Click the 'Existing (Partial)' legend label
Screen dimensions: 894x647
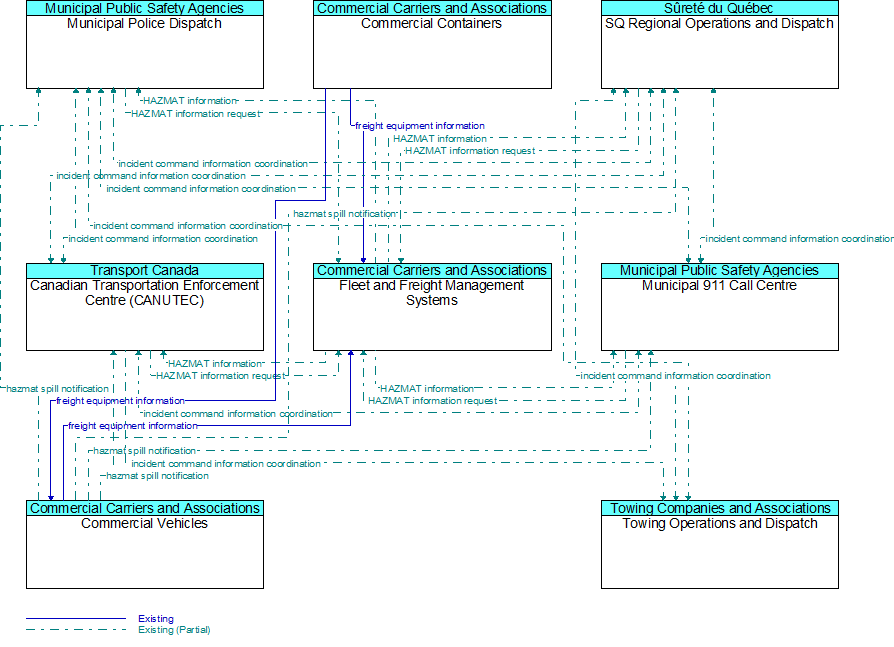point(174,630)
